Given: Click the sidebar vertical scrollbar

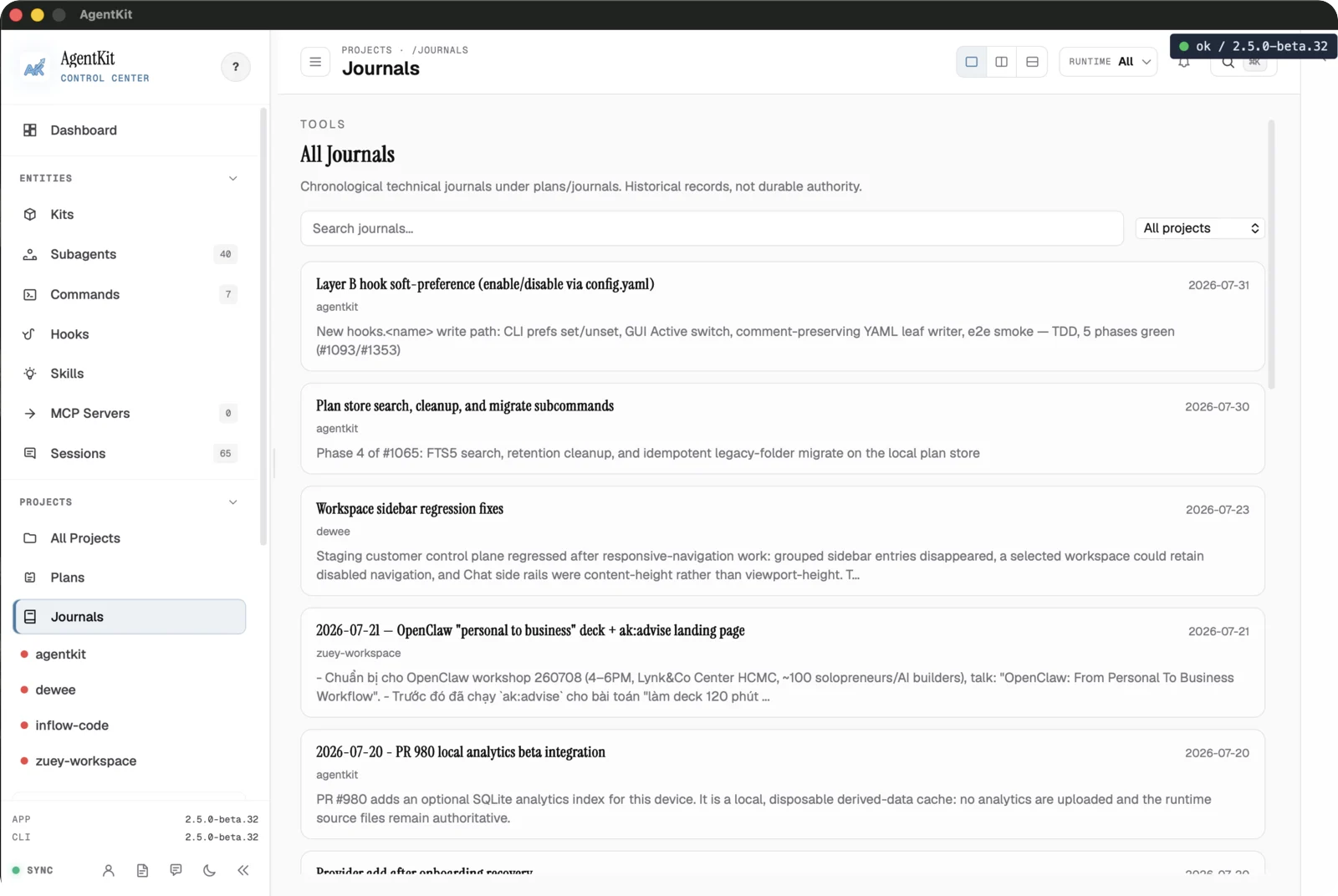Looking at the screenshot, I should click(263, 326).
